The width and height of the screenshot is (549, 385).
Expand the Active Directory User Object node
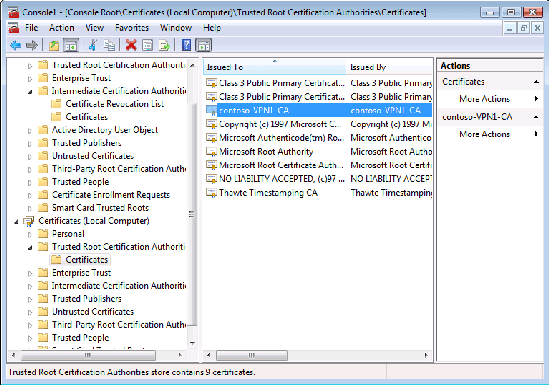[30, 131]
